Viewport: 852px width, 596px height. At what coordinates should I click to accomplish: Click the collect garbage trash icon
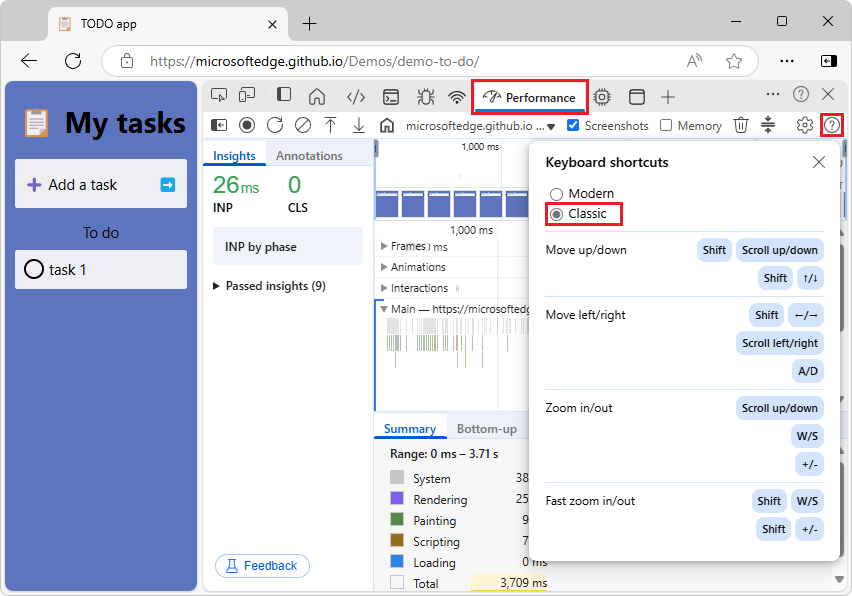[x=741, y=126]
